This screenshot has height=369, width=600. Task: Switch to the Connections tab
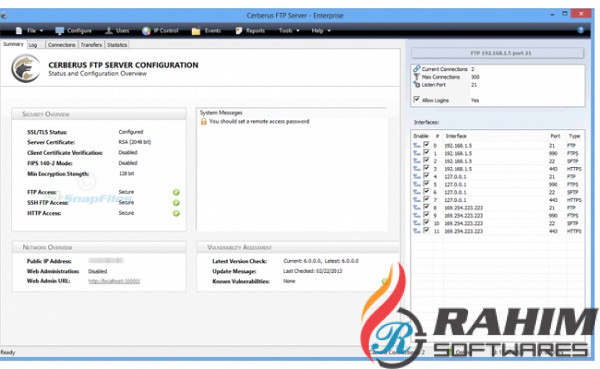tap(62, 45)
